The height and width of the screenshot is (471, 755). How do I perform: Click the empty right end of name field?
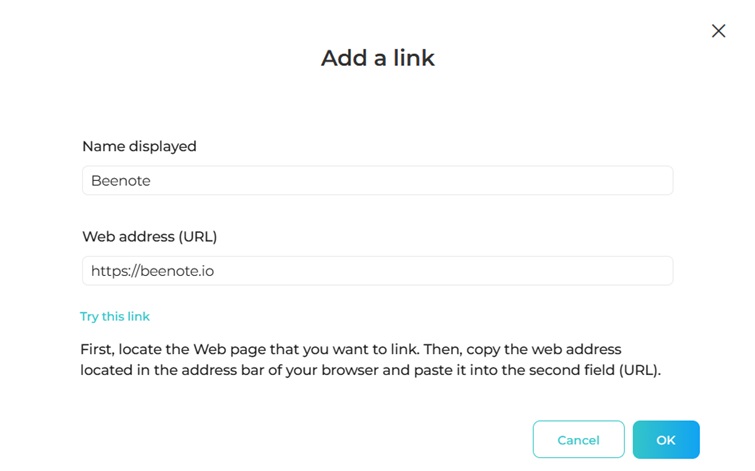tap(640, 181)
